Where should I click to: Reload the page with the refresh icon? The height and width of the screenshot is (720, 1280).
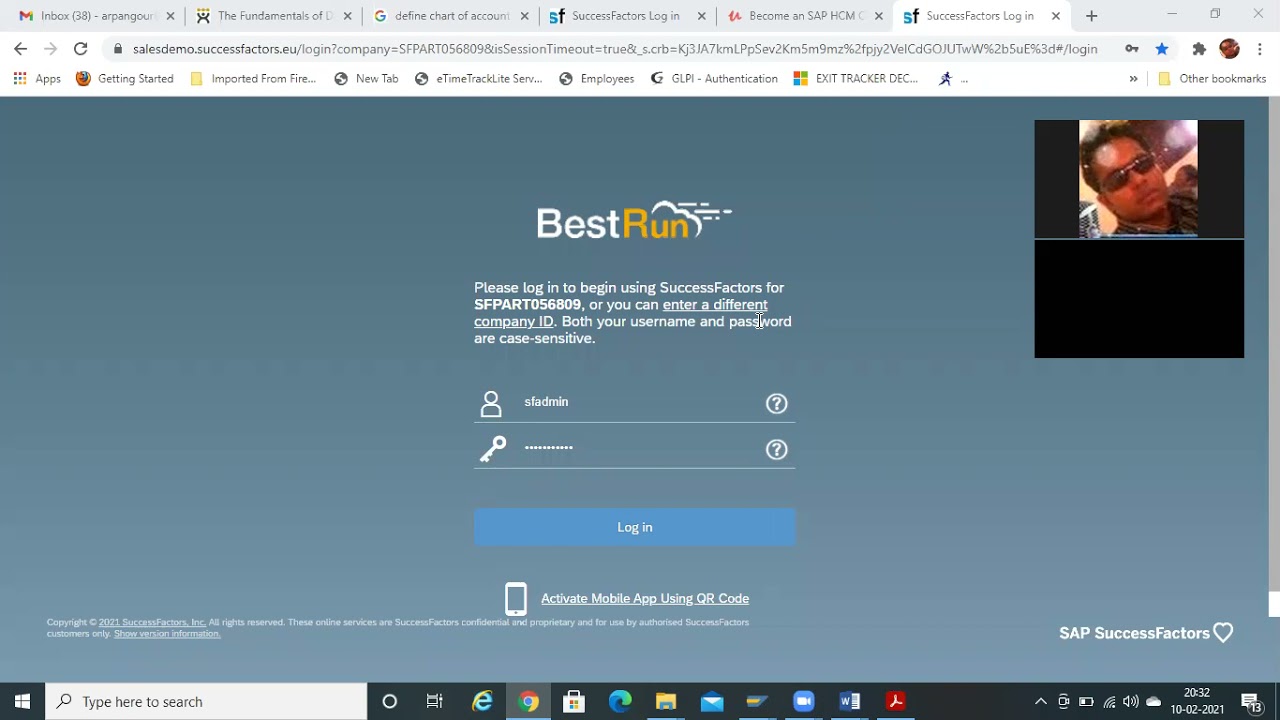coord(80,49)
